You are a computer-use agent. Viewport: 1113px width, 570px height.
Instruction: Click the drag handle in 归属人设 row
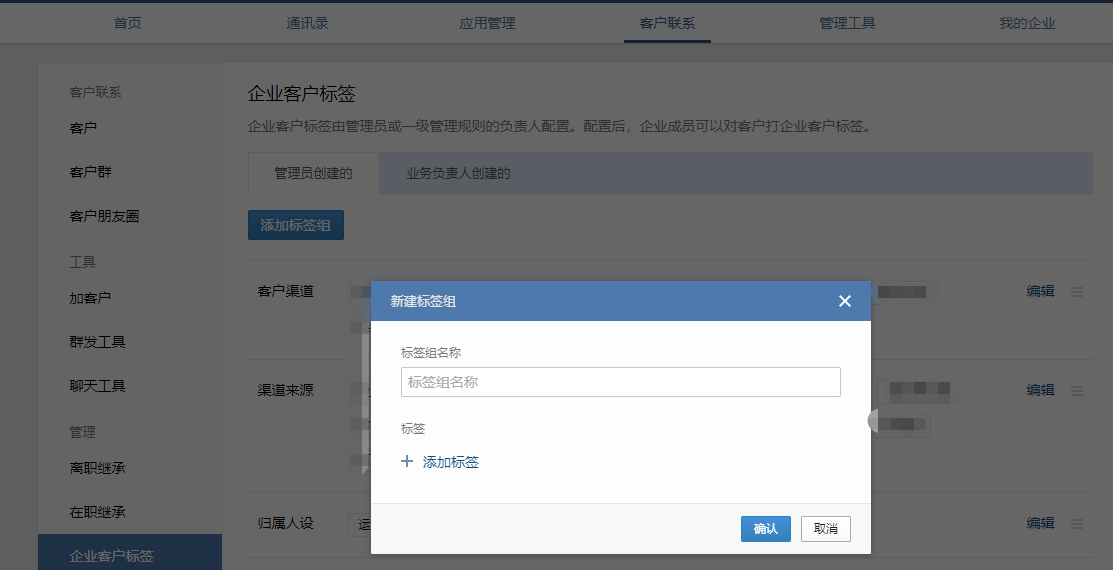pos(1077,523)
